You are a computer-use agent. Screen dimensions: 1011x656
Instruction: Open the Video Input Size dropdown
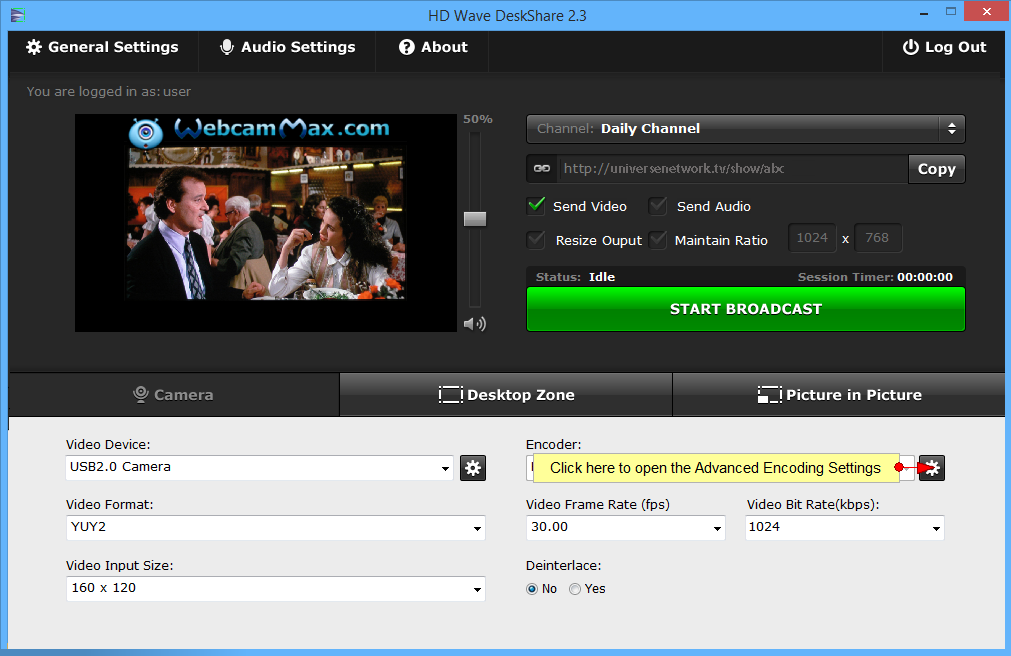(275, 588)
